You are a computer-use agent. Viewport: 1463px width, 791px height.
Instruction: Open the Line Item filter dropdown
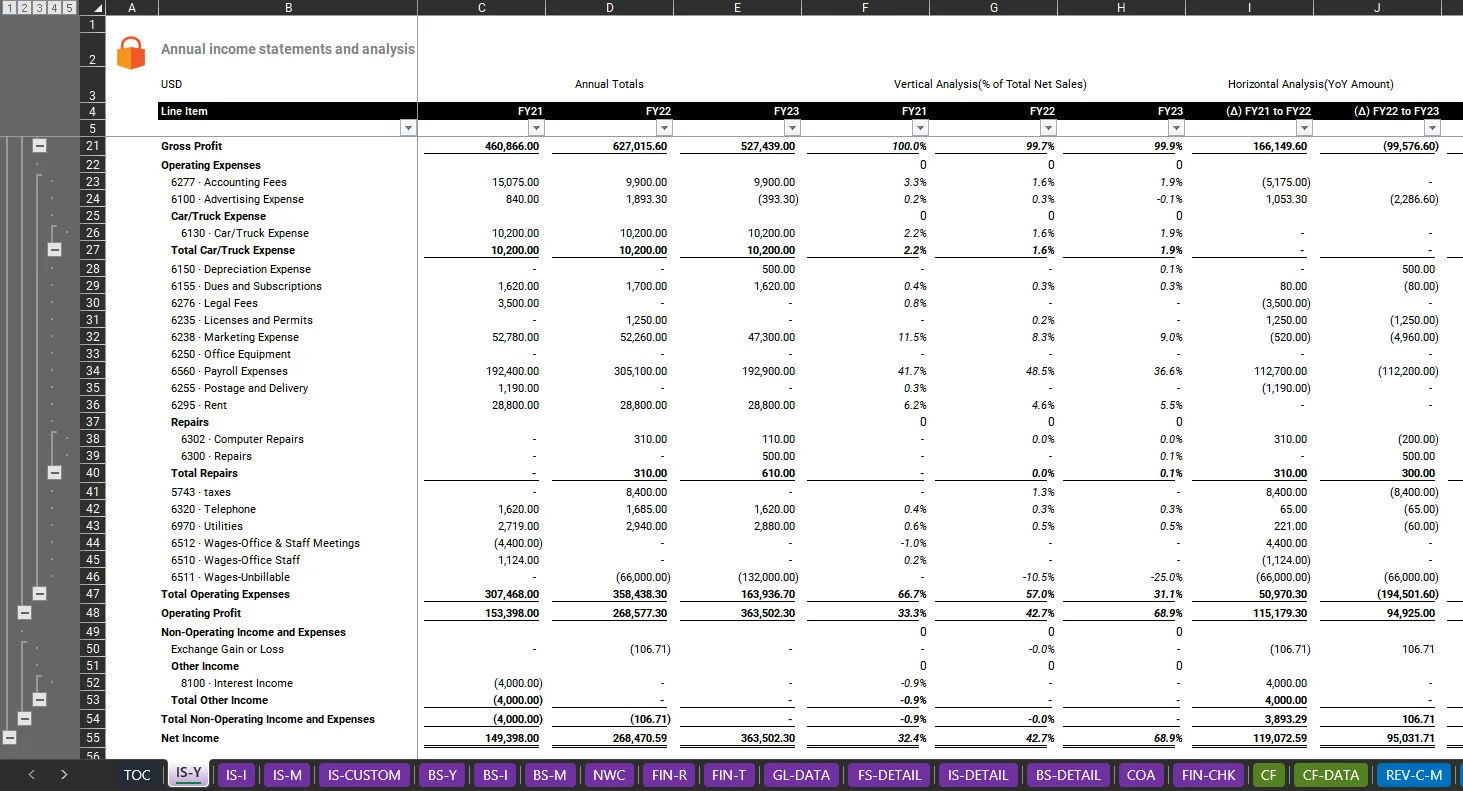(407, 128)
